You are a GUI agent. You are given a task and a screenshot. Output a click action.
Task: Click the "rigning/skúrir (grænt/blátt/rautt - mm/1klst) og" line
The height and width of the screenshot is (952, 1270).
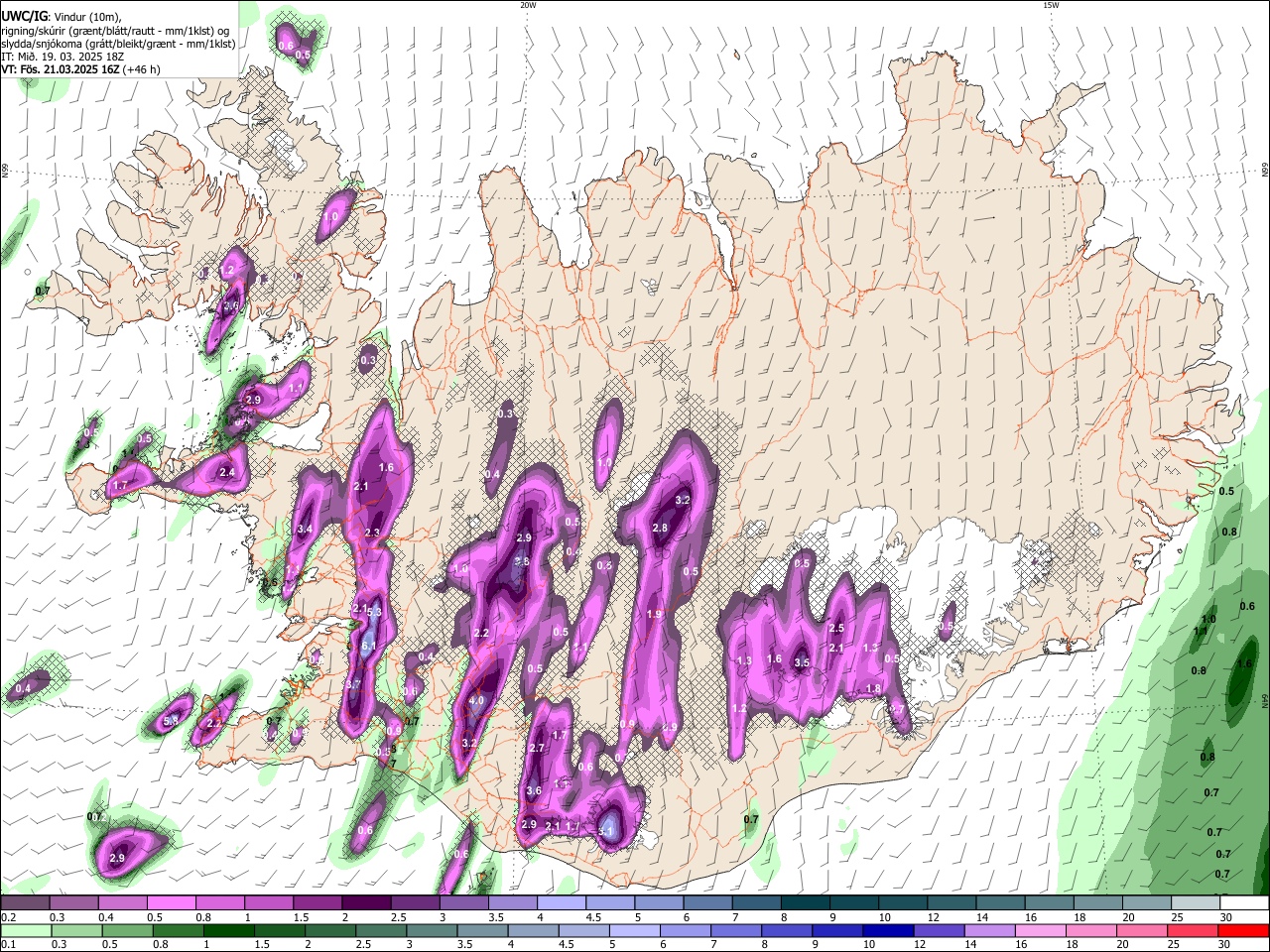tap(116, 30)
